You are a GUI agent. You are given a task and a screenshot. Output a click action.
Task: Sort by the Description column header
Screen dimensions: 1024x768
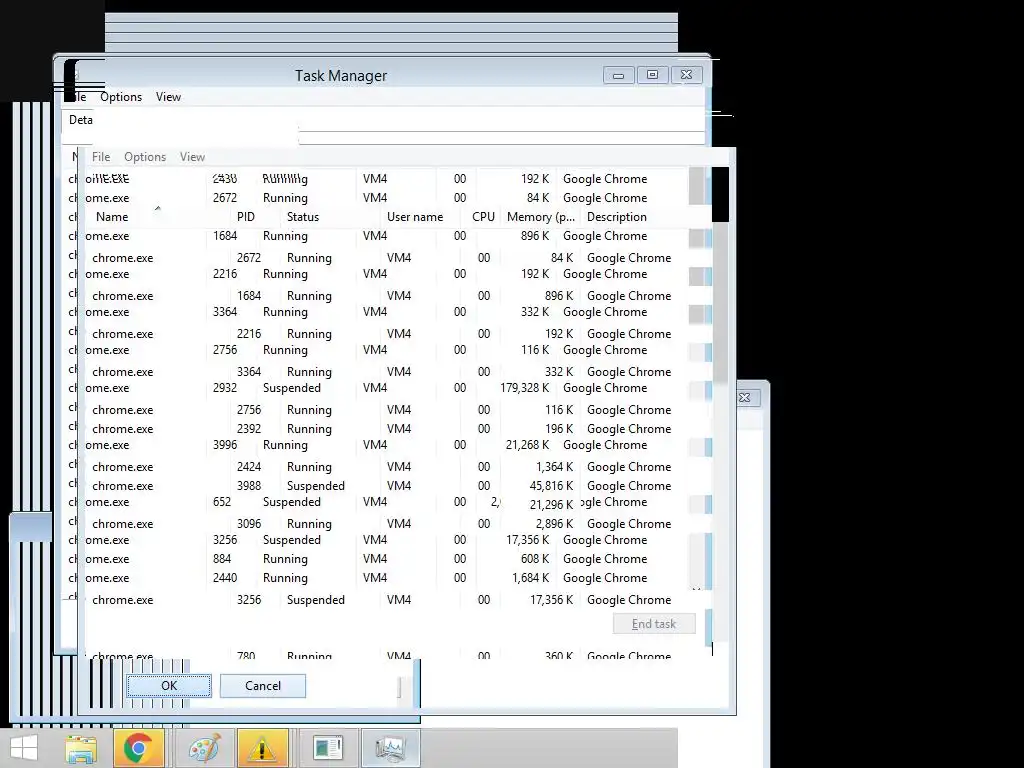coord(616,217)
